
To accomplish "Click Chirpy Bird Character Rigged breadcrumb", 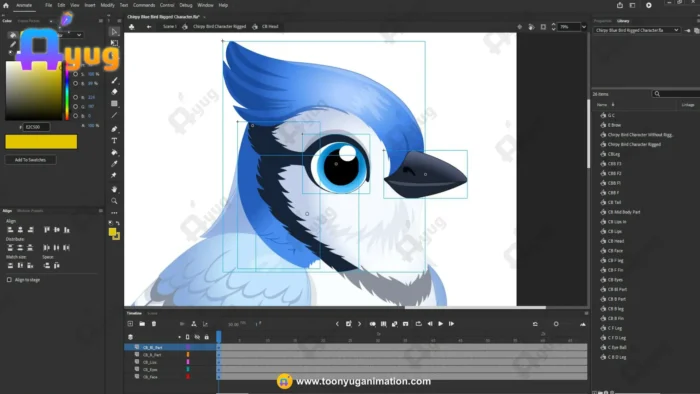I will pyautogui.click(x=219, y=27).
